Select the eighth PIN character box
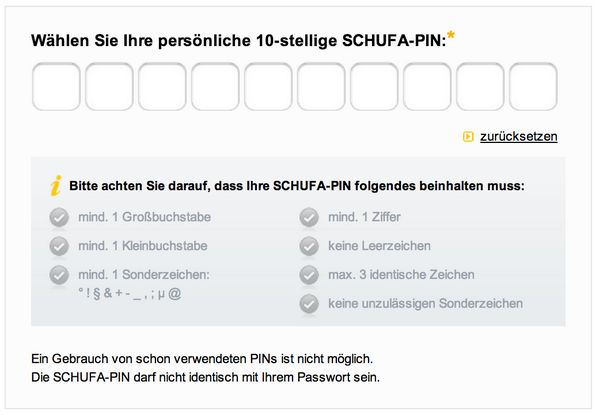This screenshot has width=599, height=415. point(427,87)
